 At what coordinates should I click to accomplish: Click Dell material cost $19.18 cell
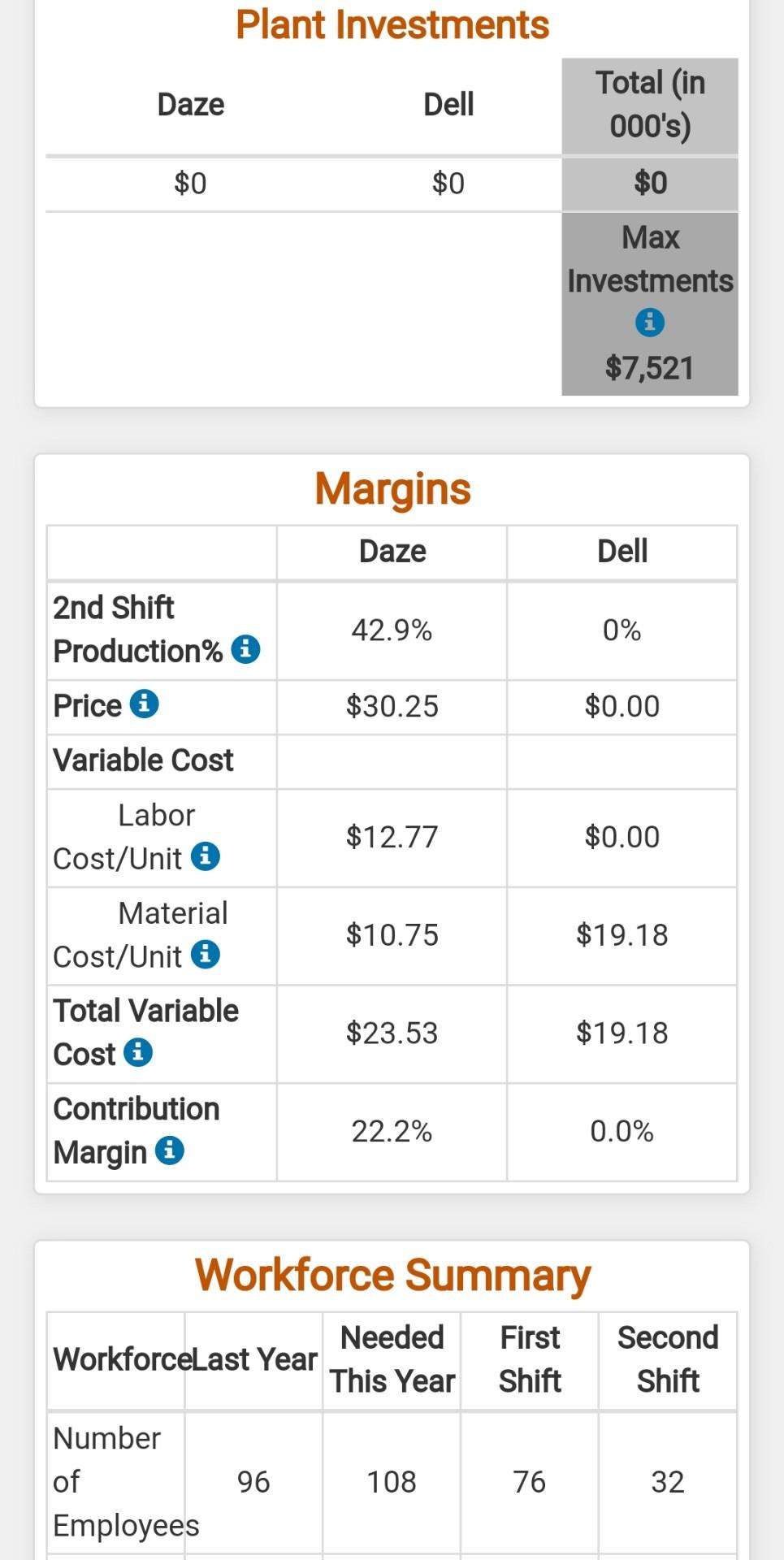(x=622, y=935)
